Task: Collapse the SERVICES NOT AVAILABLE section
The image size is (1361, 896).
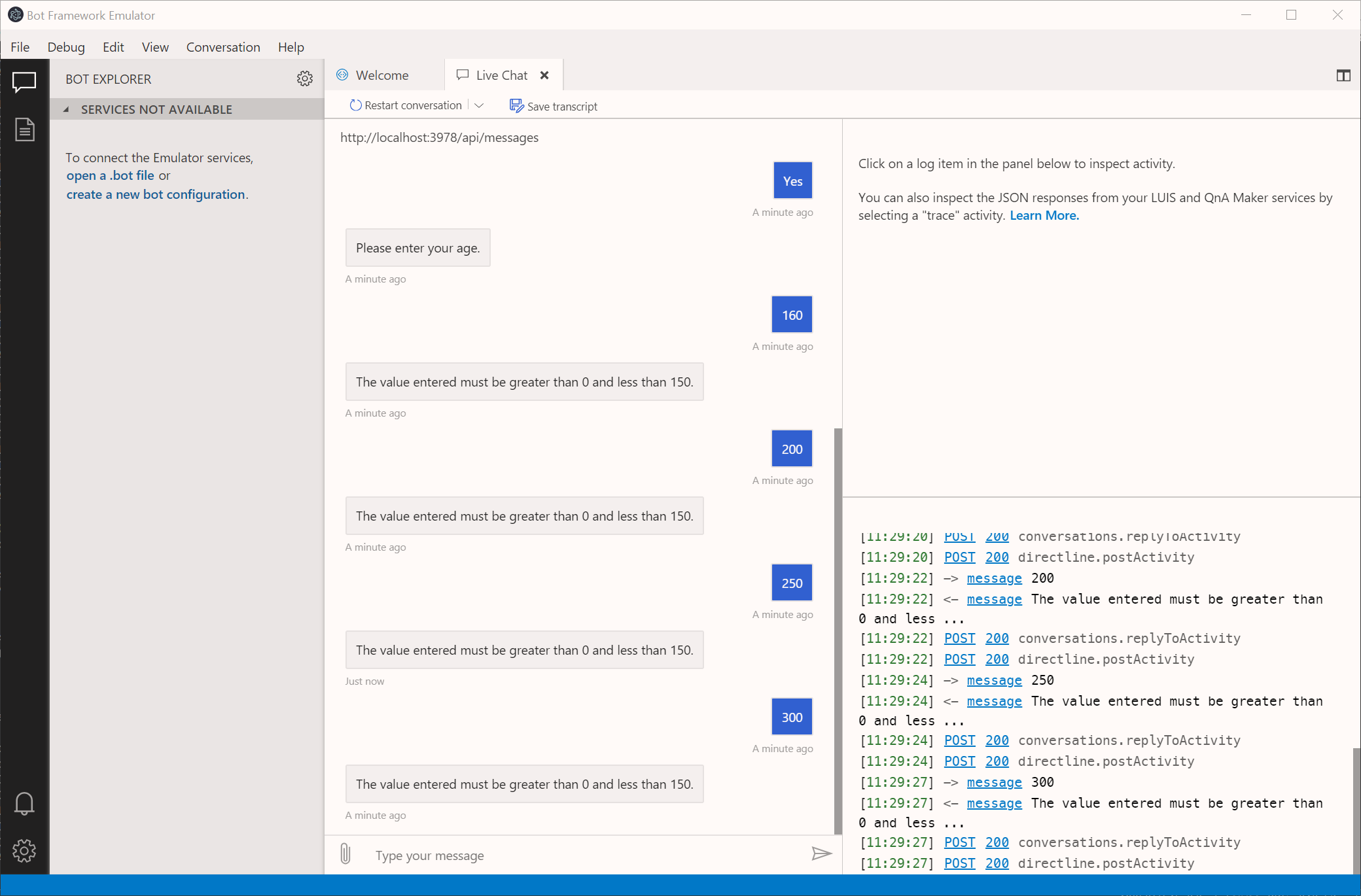Action: point(65,109)
